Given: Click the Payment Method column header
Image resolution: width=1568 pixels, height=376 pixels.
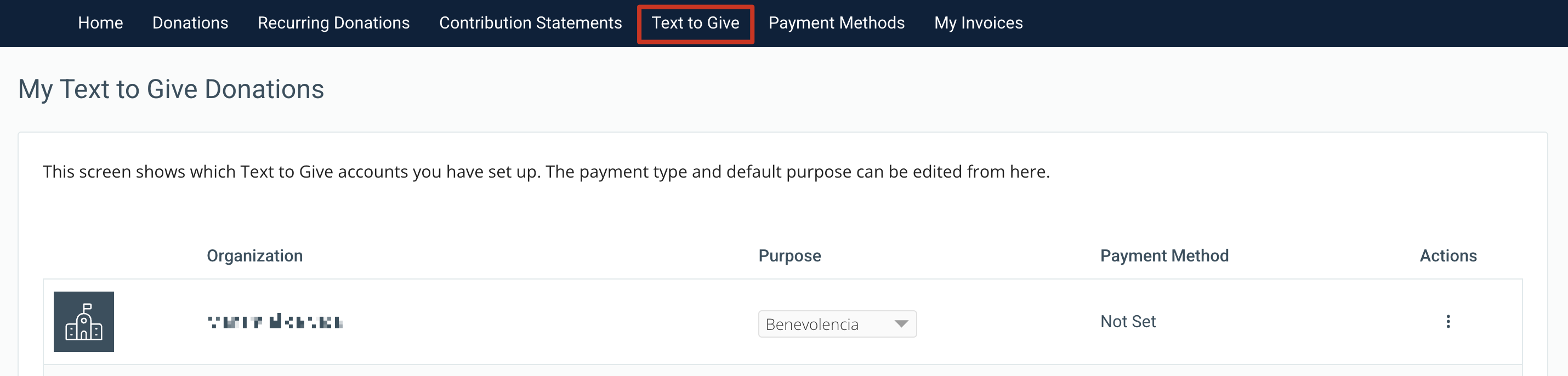Looking at the screenshot, I should (x=1164, y=255).
